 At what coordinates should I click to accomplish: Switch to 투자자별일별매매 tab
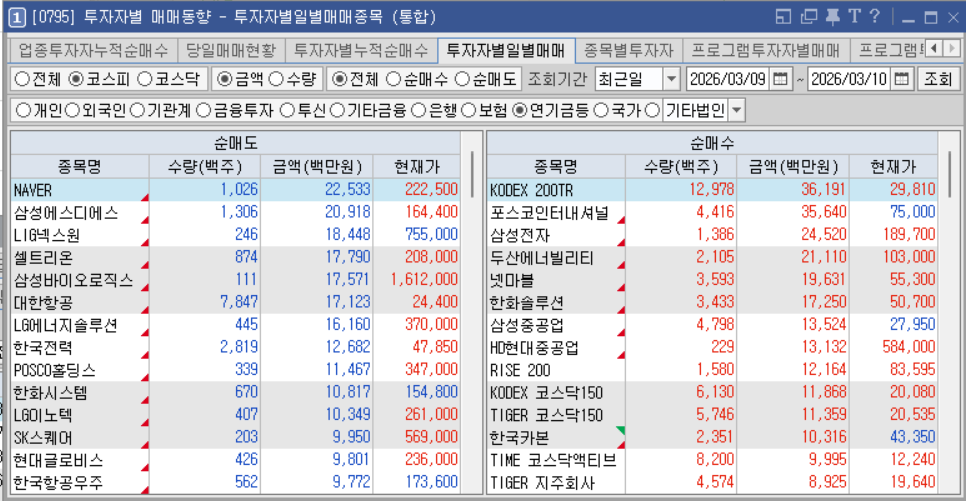point(506,50)
